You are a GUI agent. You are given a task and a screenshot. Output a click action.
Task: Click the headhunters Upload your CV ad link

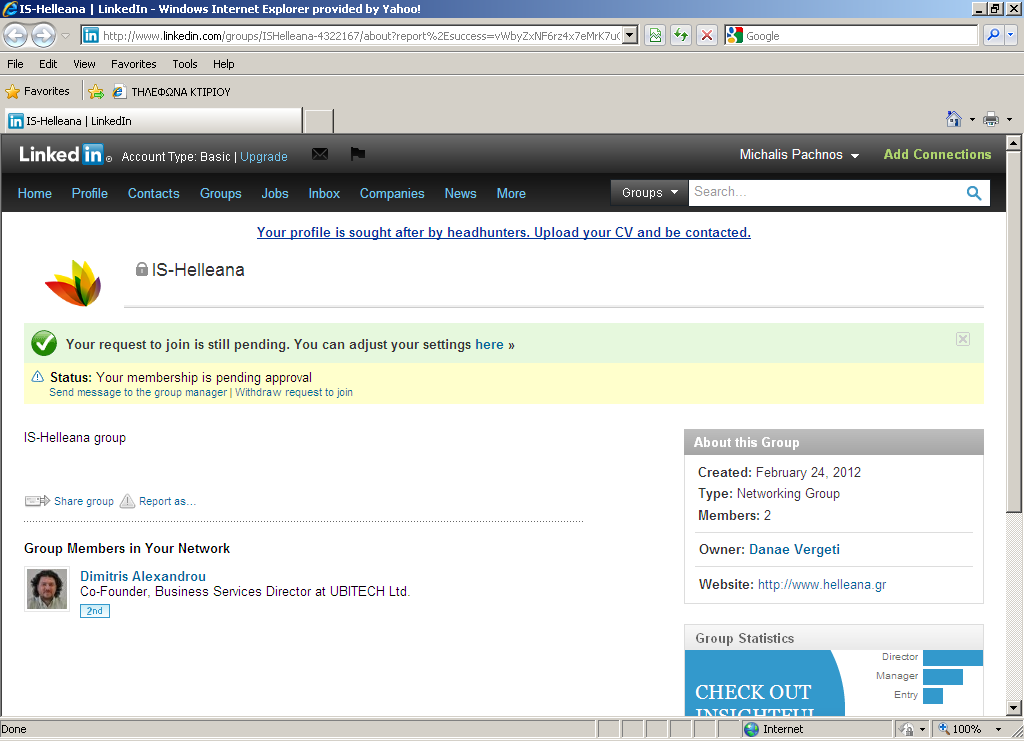(x=504, y=232)
